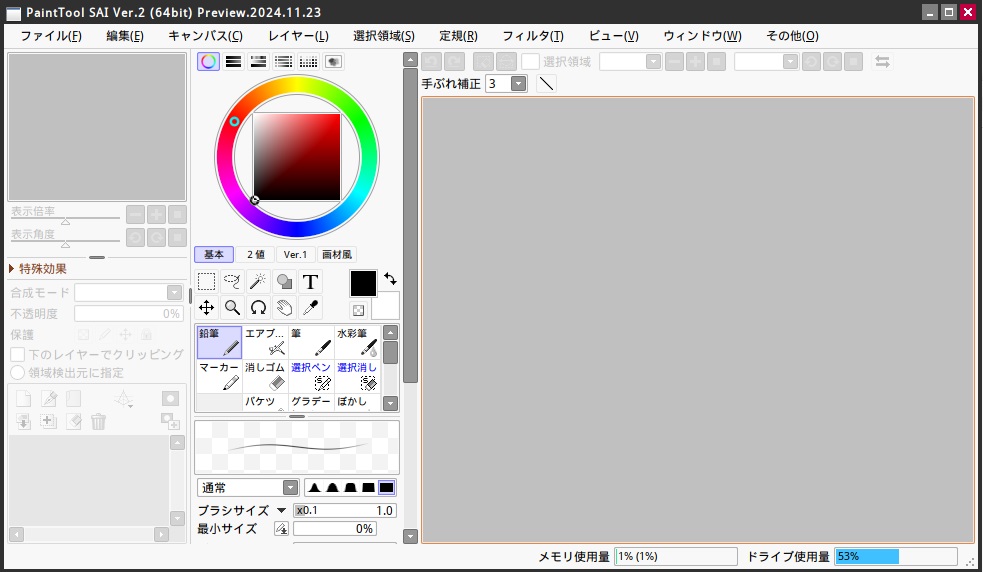Activate the Zoom magnifier tool
The width and height of the screenshot is (983, 572).
click(232, 307)
